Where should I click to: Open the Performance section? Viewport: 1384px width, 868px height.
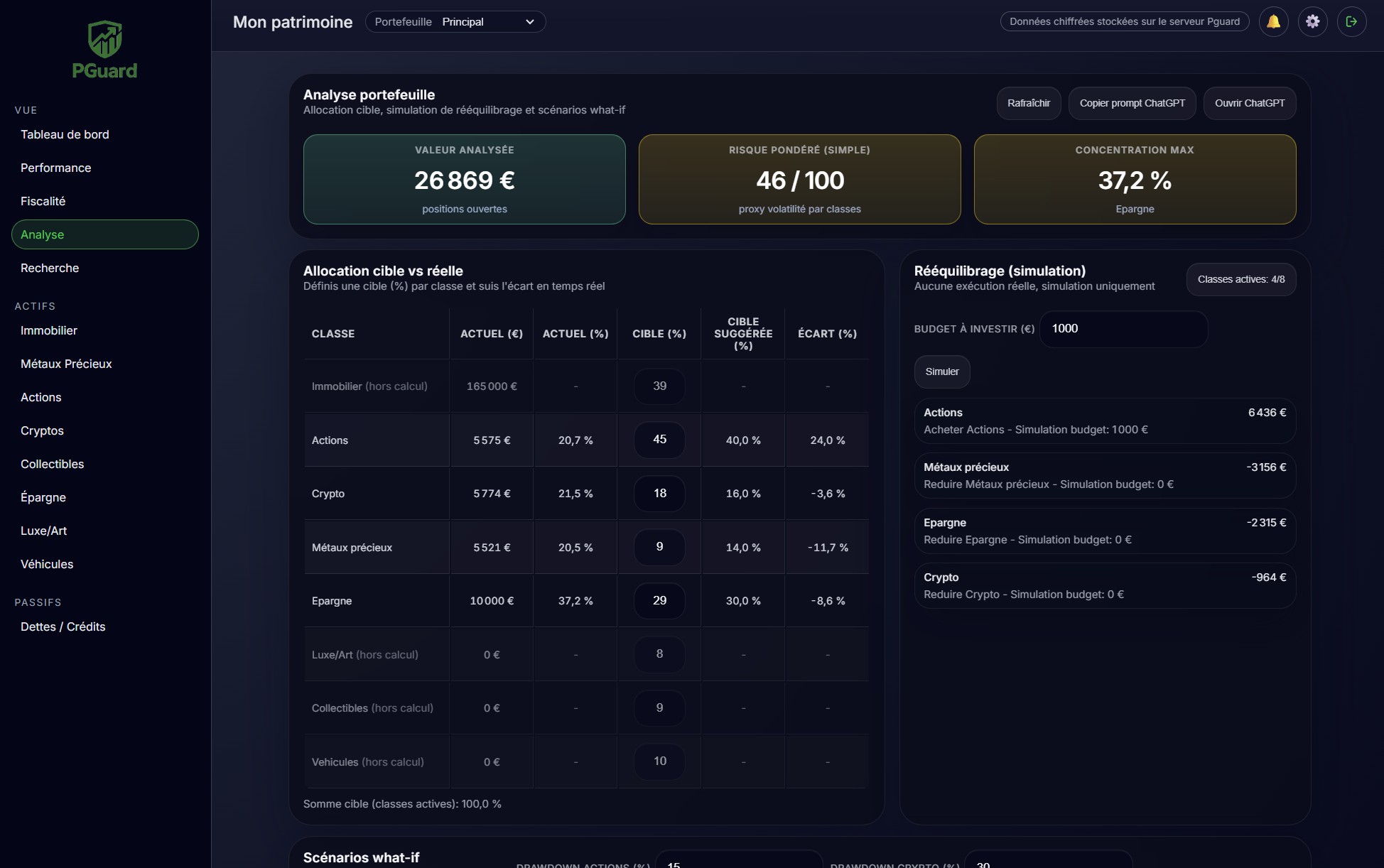point(55,168)
